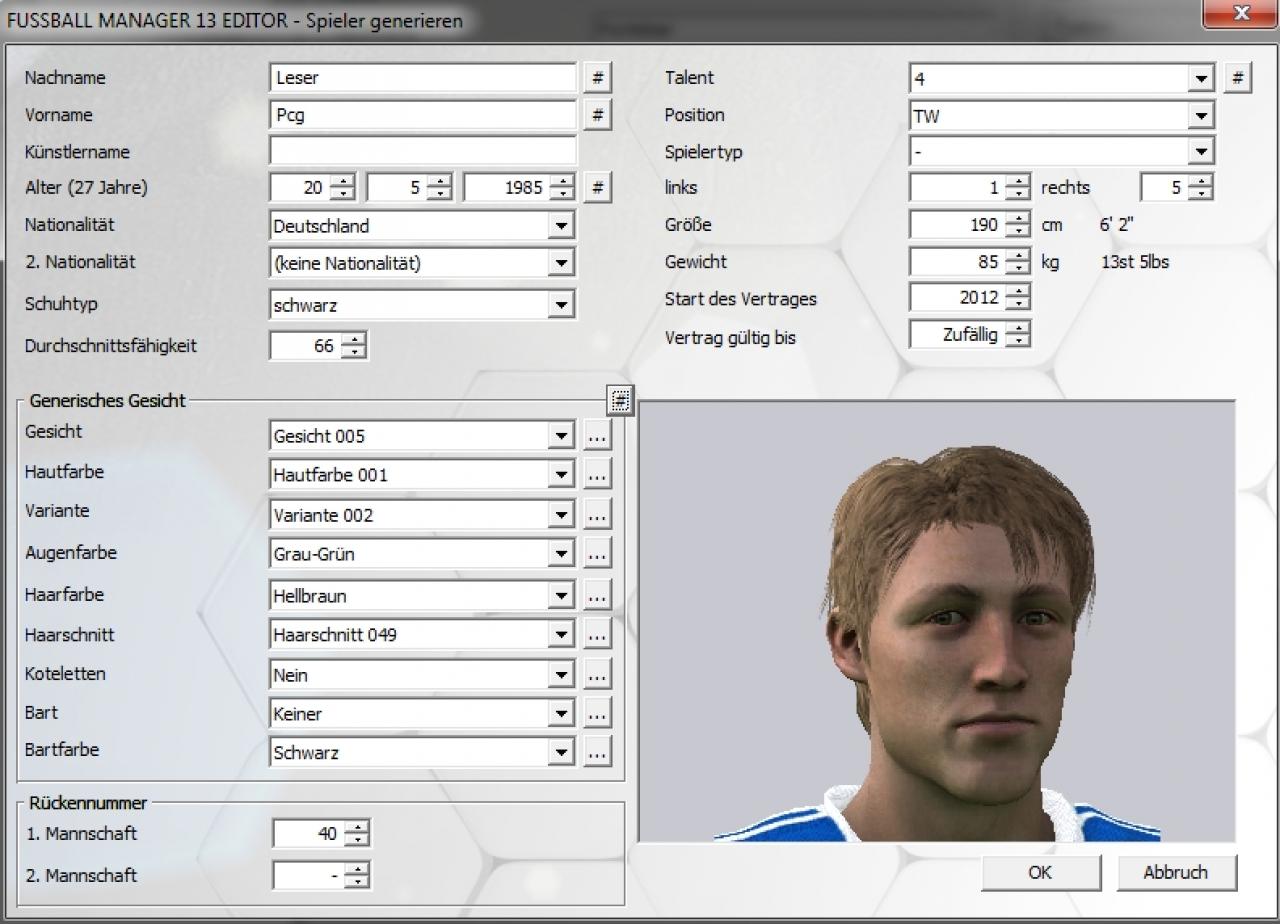Click the Rückennummer group title

coord(88,802)
